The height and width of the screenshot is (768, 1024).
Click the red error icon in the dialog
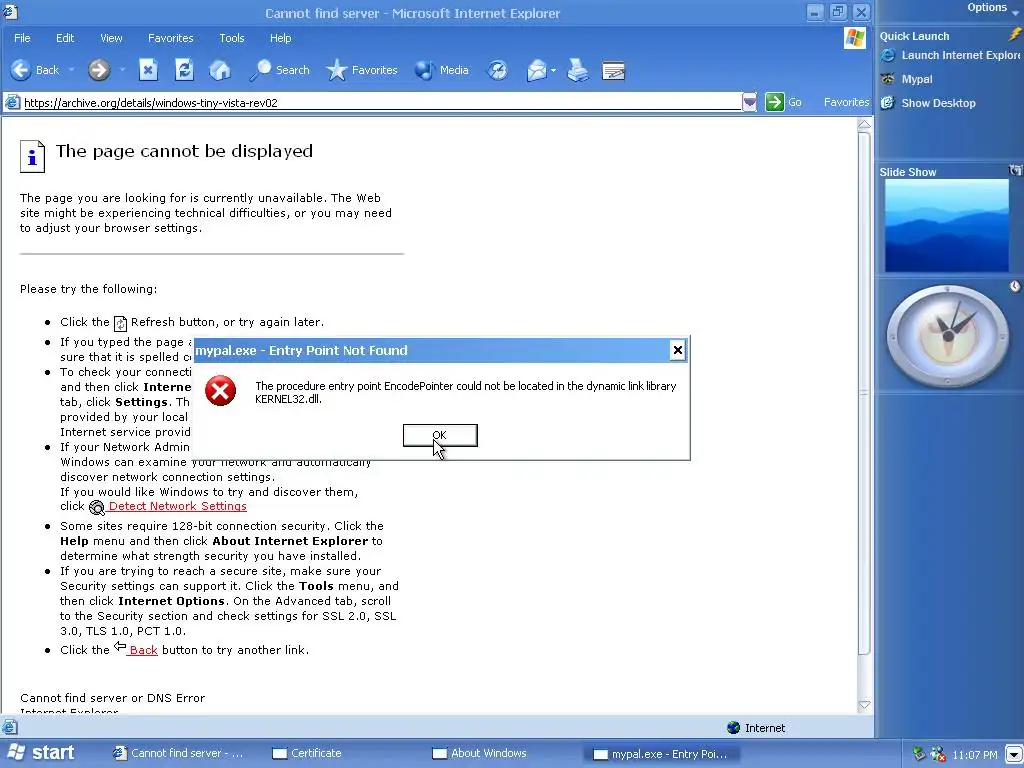(220, 391)
